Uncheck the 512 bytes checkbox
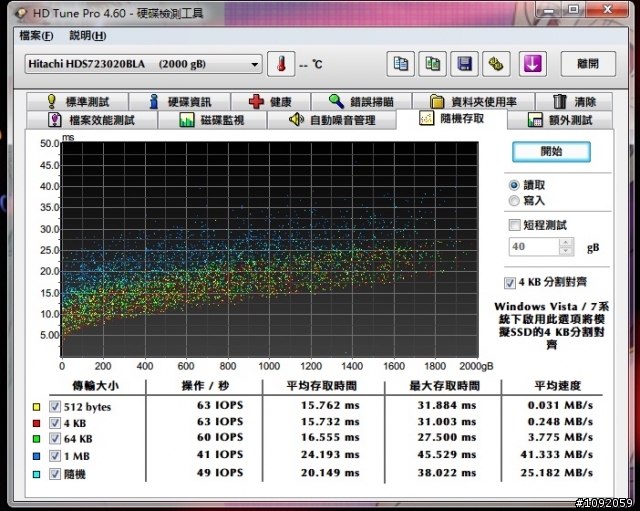Viewport: 640px width, 511px height. [x=55, y=407]
